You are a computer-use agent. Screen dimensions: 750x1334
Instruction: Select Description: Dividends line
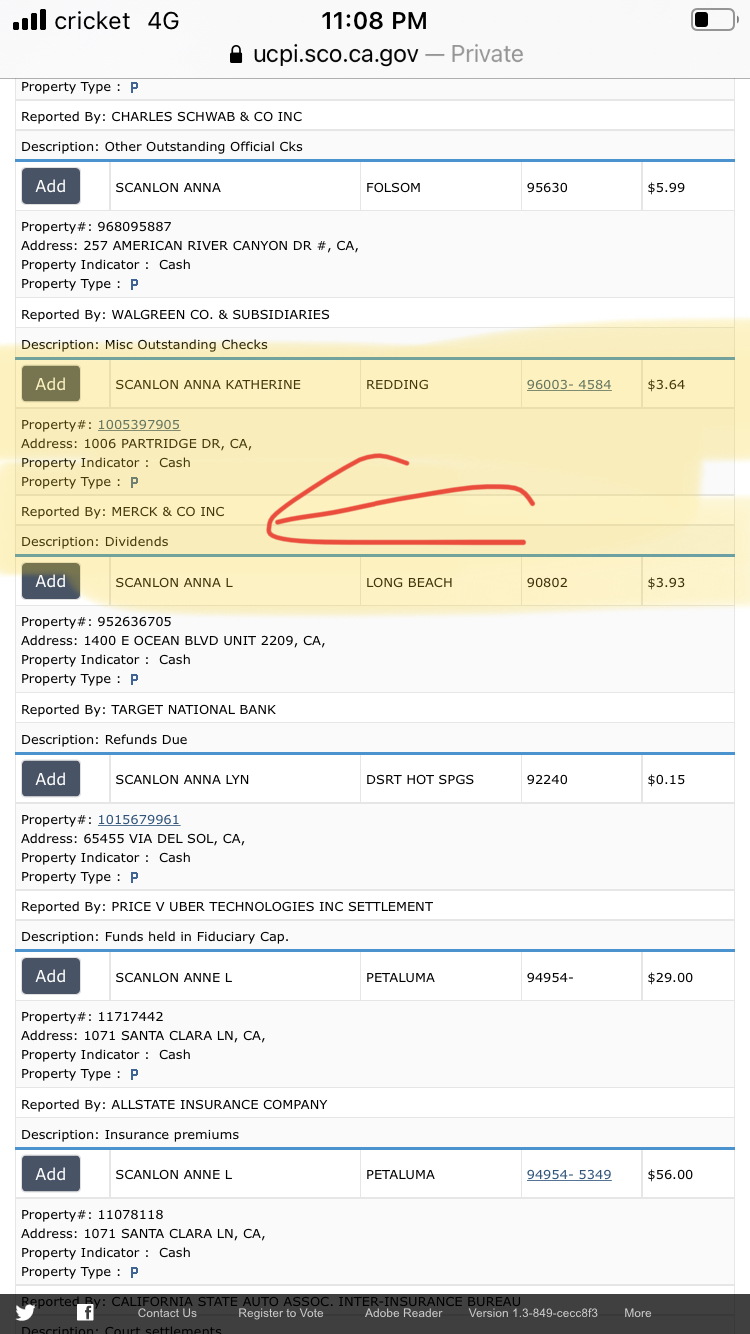[95, 541]
